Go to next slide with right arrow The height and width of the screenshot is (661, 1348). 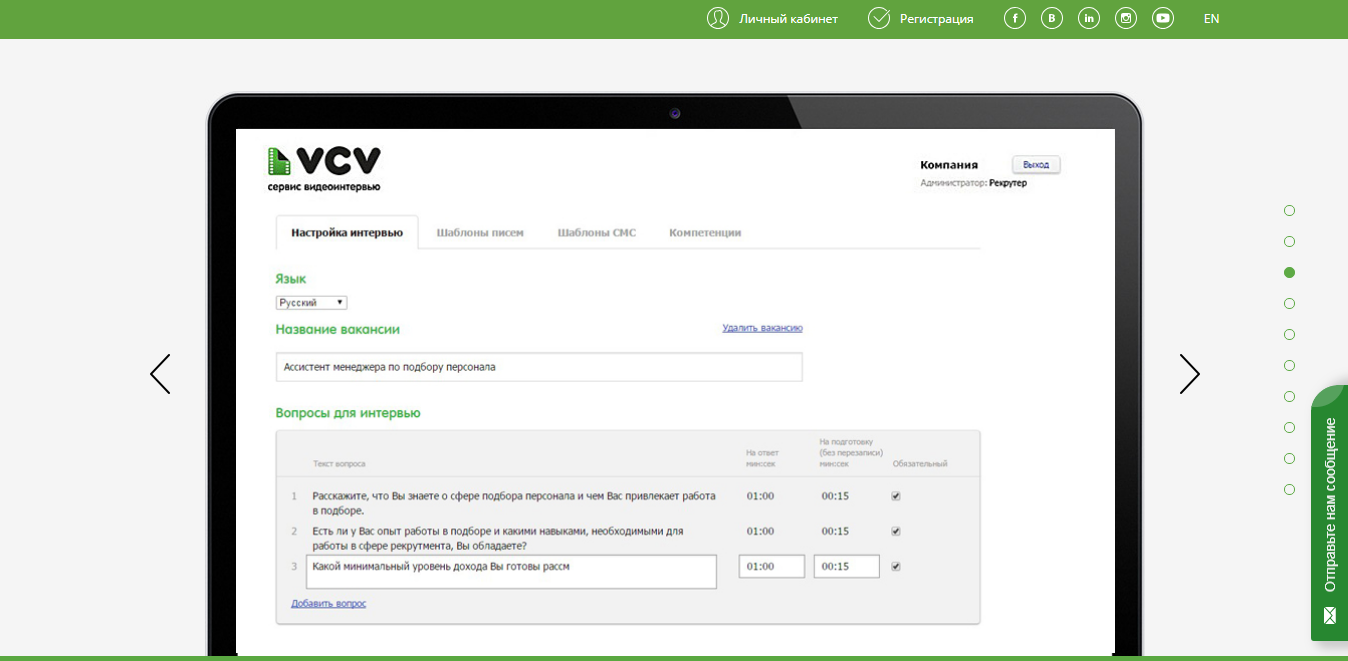[x=1189, y=374]
